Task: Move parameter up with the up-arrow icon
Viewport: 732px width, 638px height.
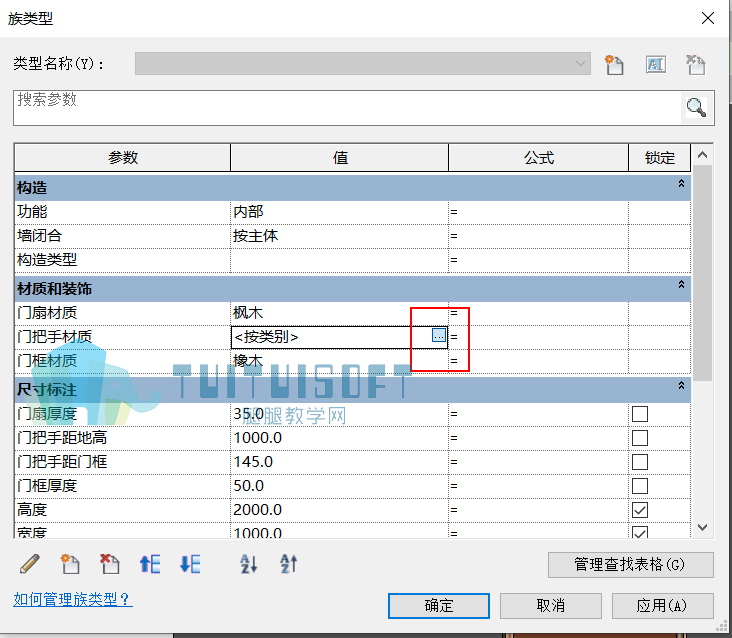Action: 150,564
